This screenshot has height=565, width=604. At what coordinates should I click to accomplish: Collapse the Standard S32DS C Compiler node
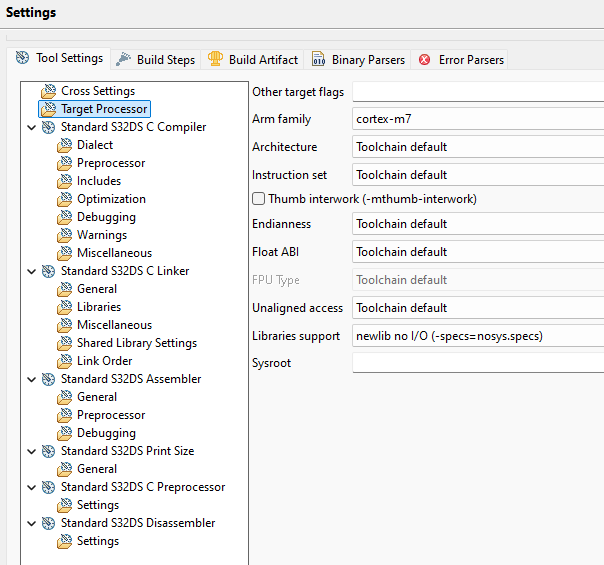32,127
